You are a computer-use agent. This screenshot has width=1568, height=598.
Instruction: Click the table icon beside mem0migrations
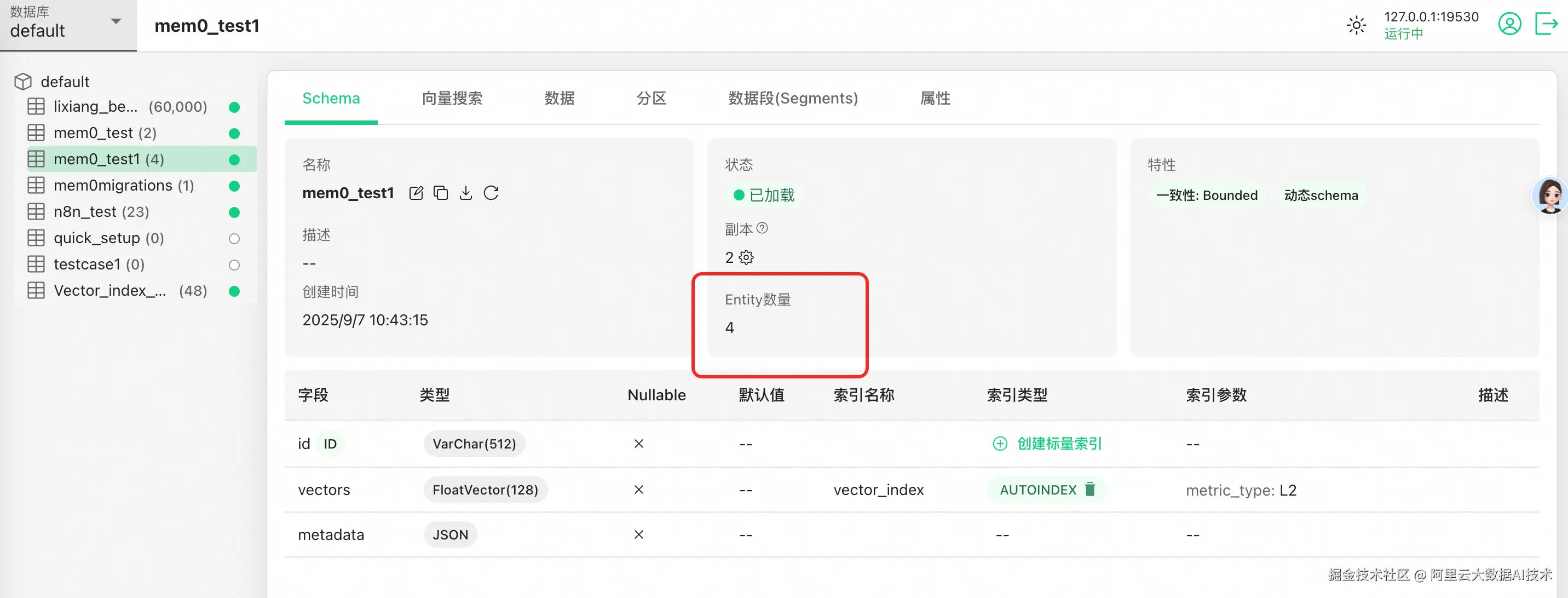(x=36, y=186)
